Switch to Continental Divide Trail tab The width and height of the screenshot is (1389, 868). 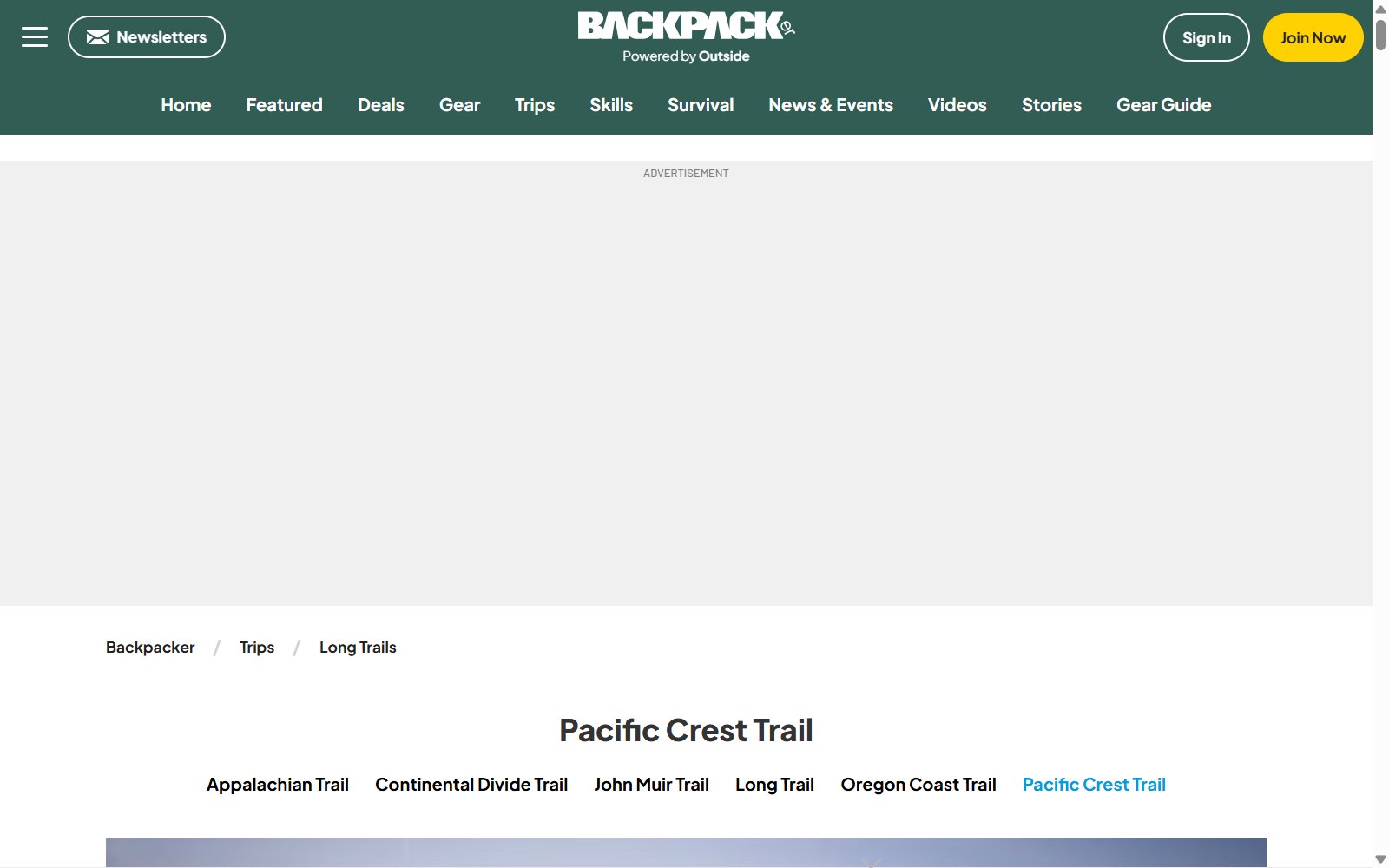tap(471, 785)
